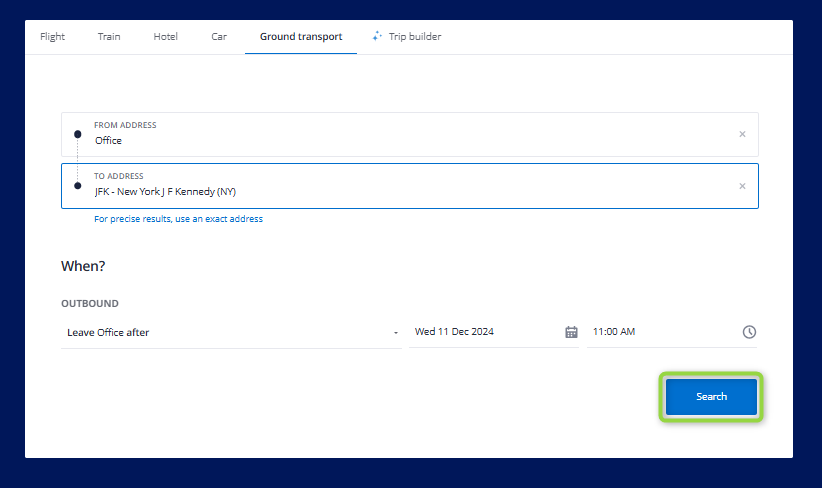Click the Search button
822x488 pixels.
[x=711, y=397]
